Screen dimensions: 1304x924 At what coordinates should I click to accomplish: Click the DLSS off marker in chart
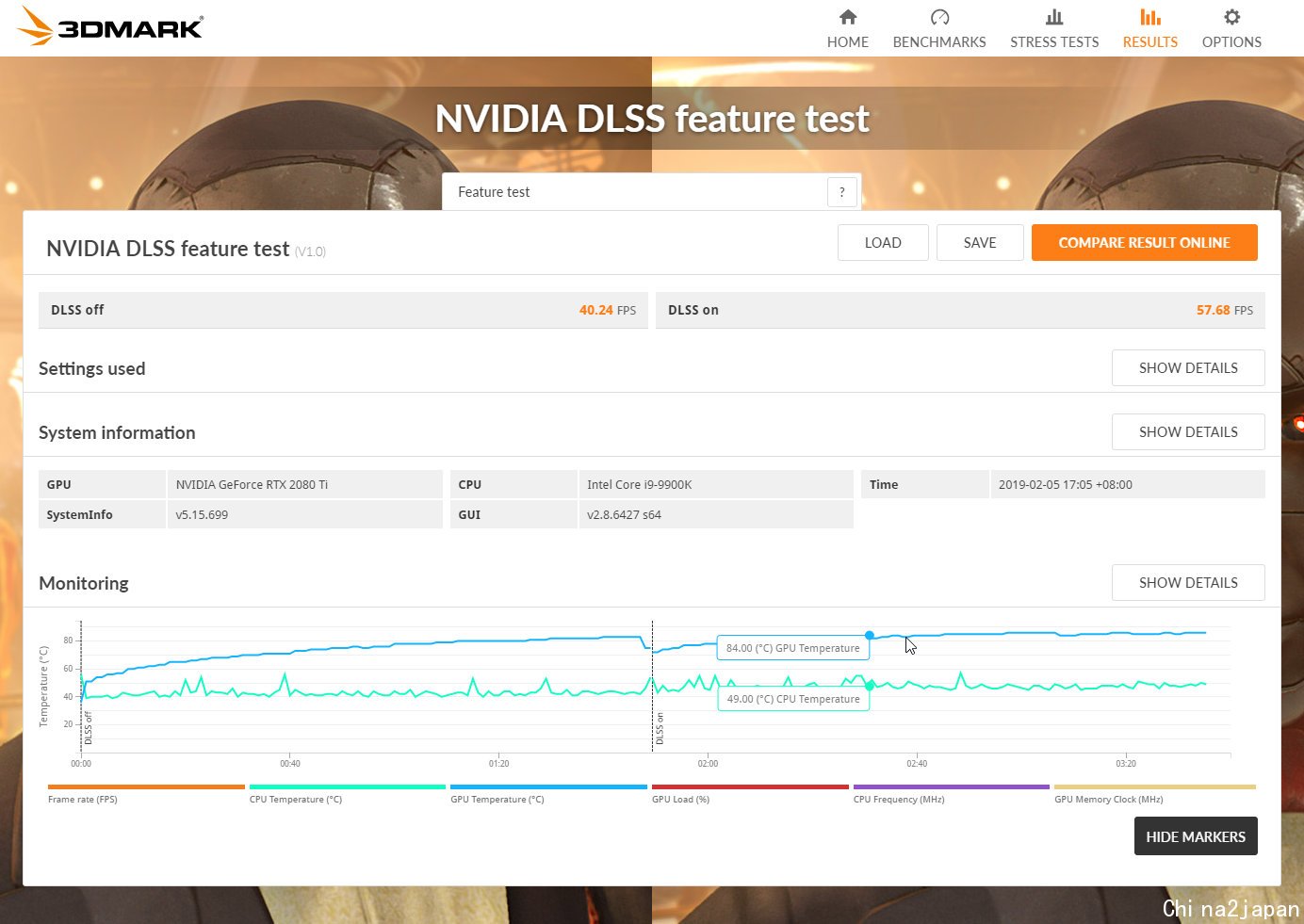click(x=89, y=728)
